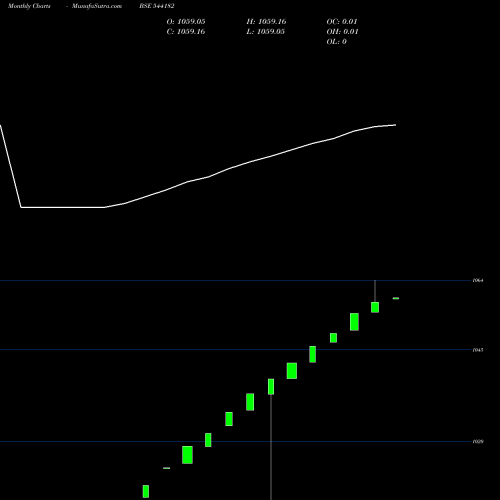Screen dimensions: 500x500
Task: Click the 'OC: 0.01' readout
Action: [342, 22]
